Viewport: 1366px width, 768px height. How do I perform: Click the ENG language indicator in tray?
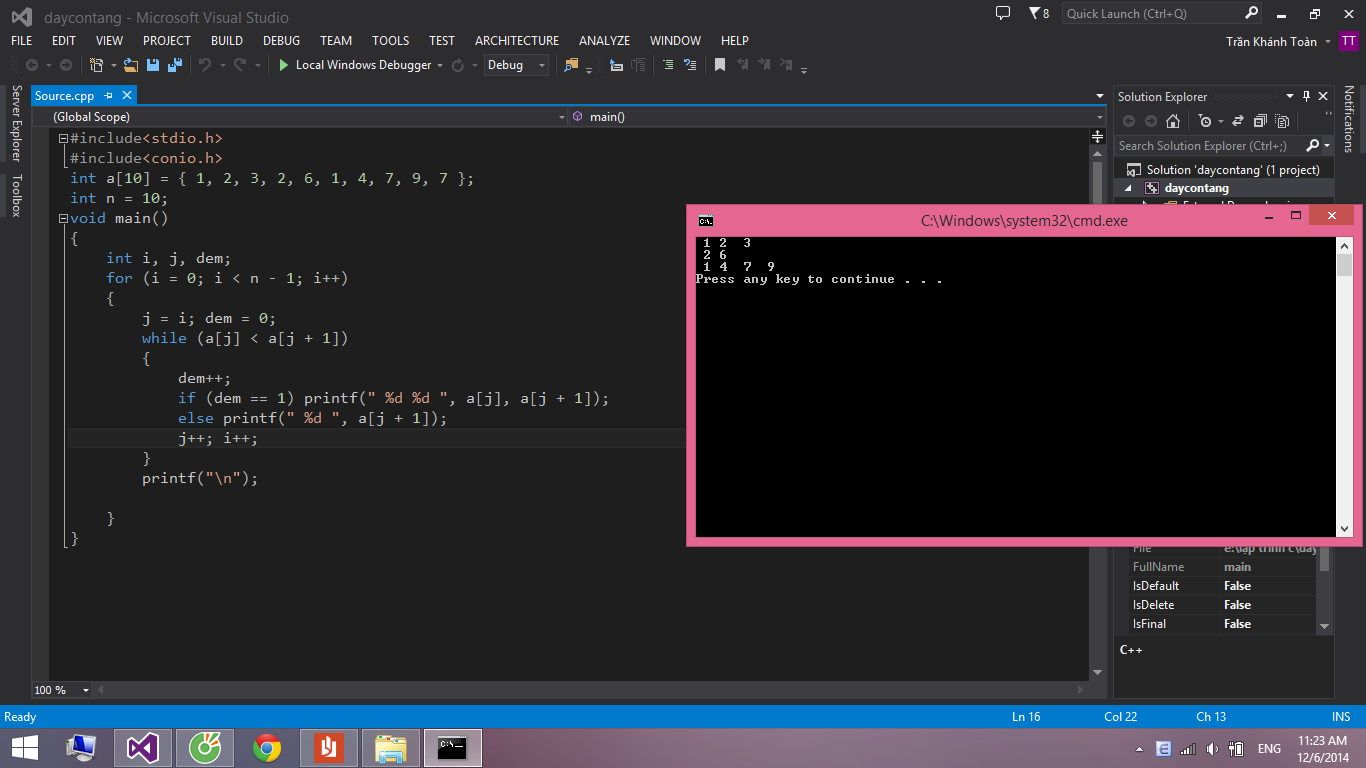(1269, 748)
